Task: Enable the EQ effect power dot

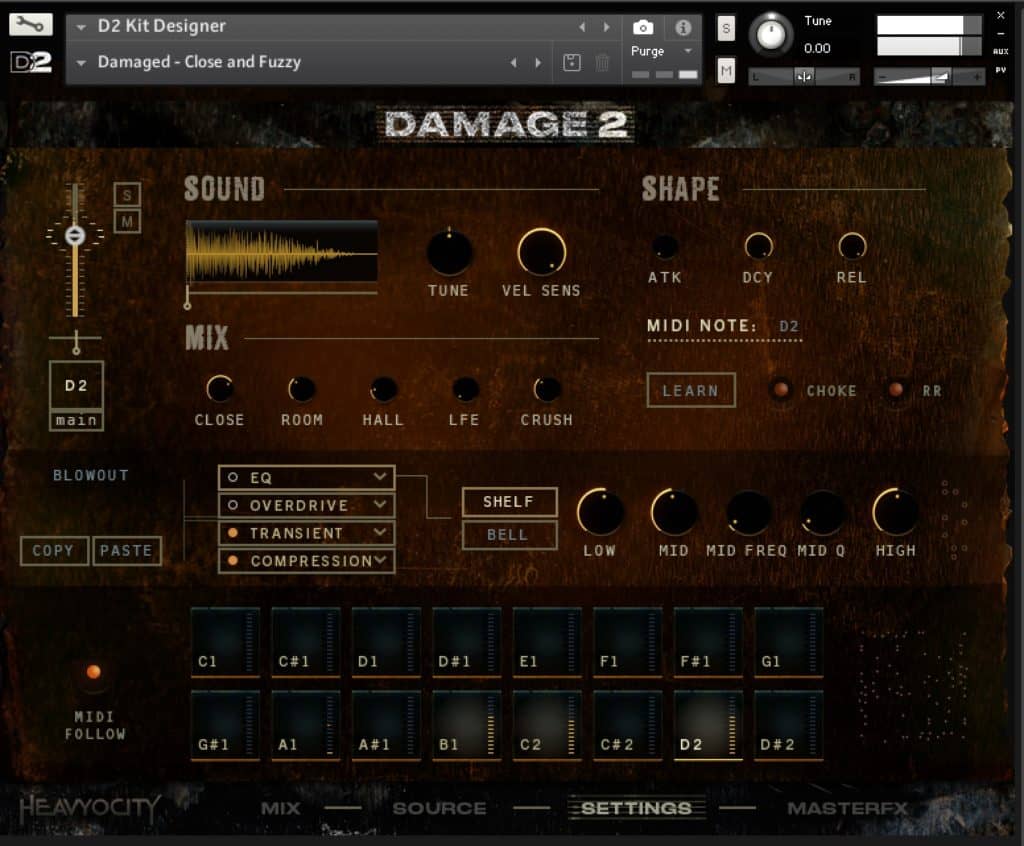Action: tap(232, 478)
